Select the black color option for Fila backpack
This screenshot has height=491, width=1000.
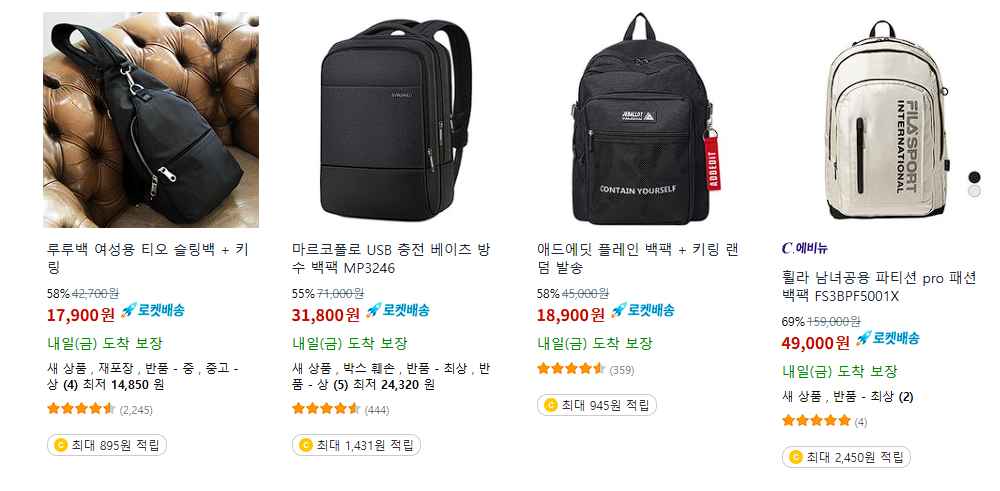point(974,177)
